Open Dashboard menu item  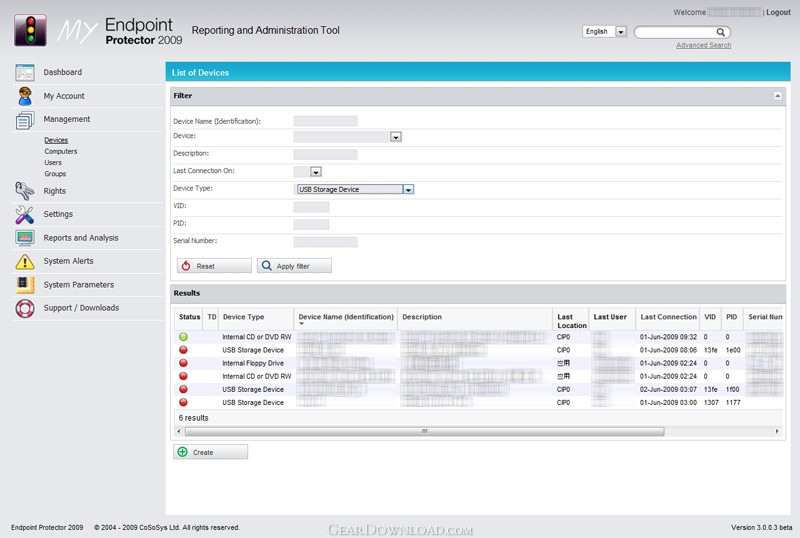pos(63,72)
